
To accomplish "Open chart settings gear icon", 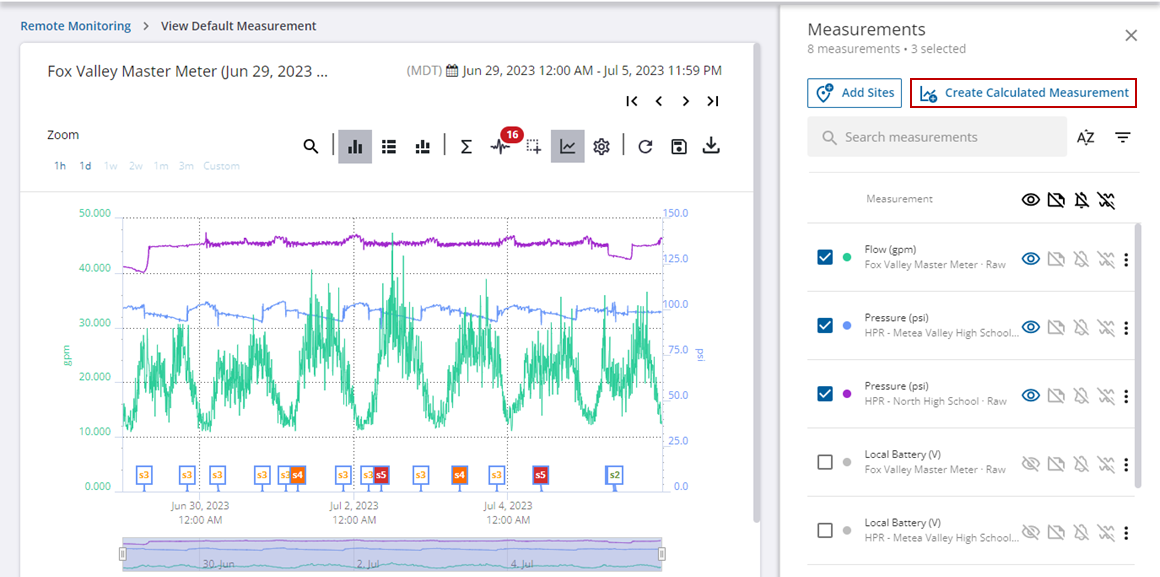I will [601, 147].
